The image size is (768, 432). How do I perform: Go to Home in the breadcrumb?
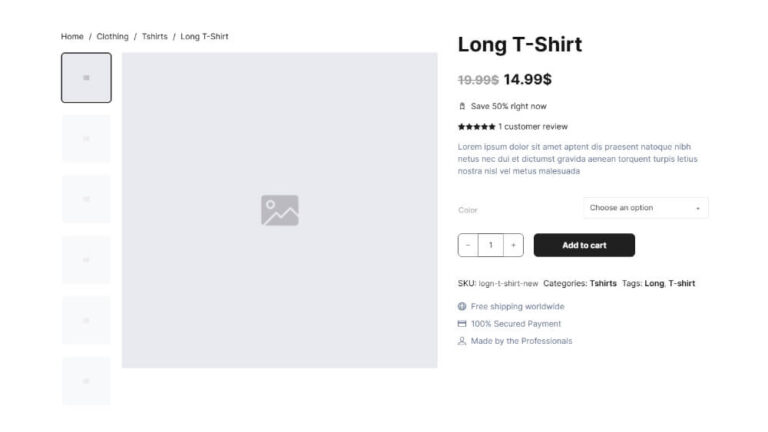pyautogui.click(x=72, y=37)
